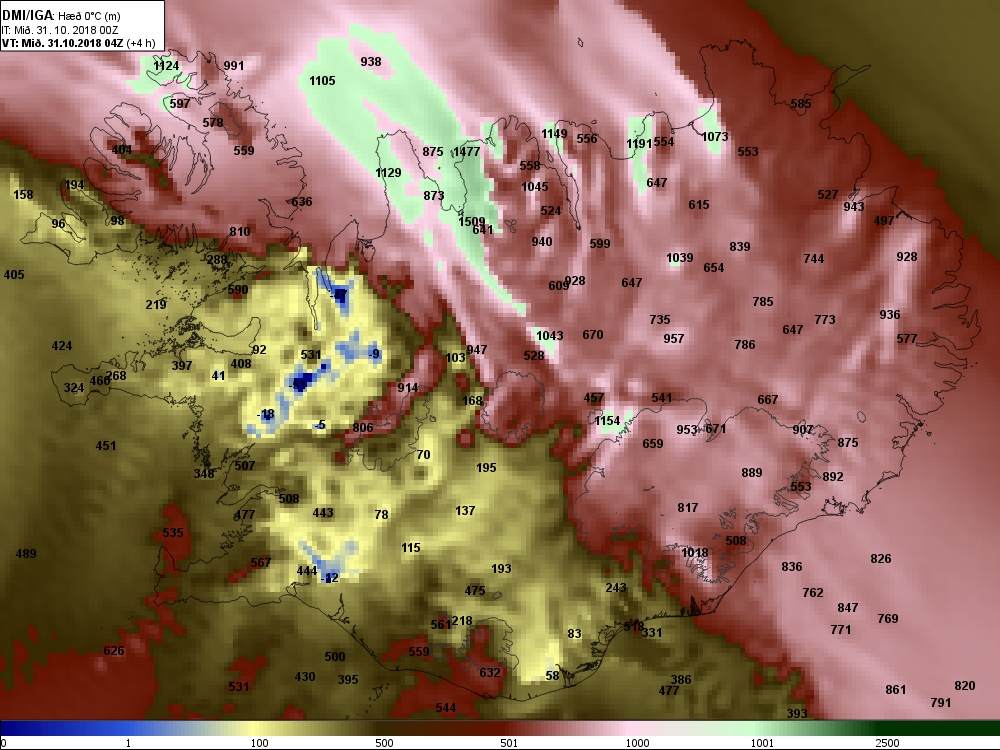Click the map value 1124
Viewport: 1000px width, 750px height.
[x=166, y=66]
